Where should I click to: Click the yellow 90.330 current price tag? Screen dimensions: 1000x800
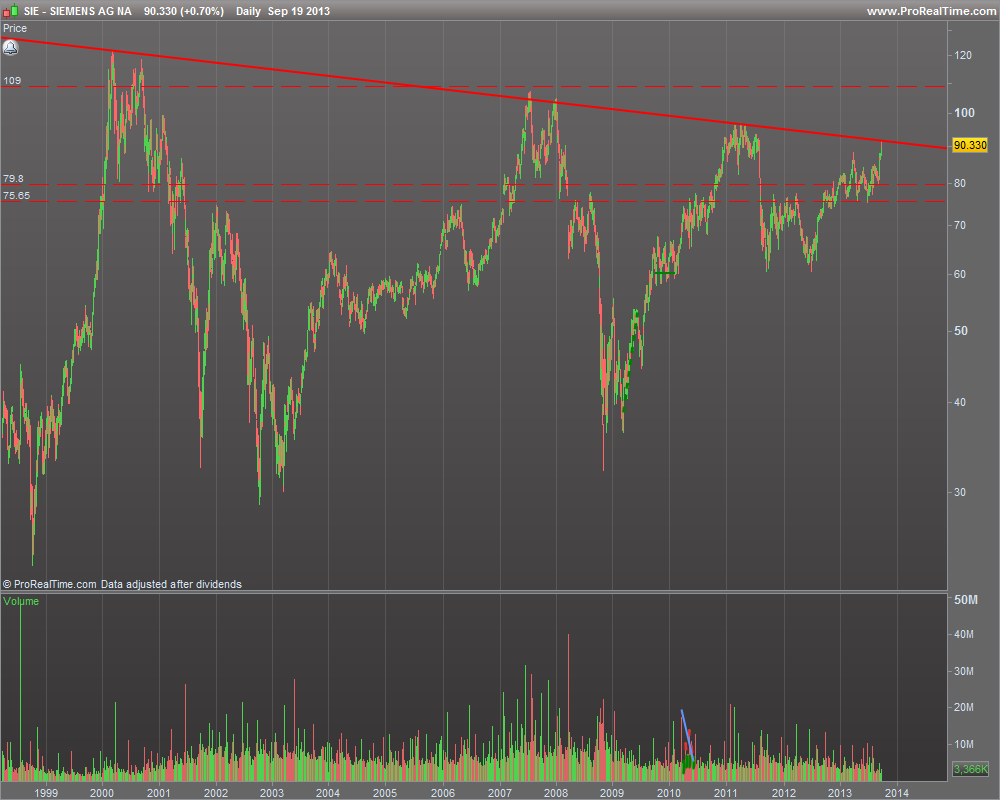pyautogui.click(x=969, y=145)
